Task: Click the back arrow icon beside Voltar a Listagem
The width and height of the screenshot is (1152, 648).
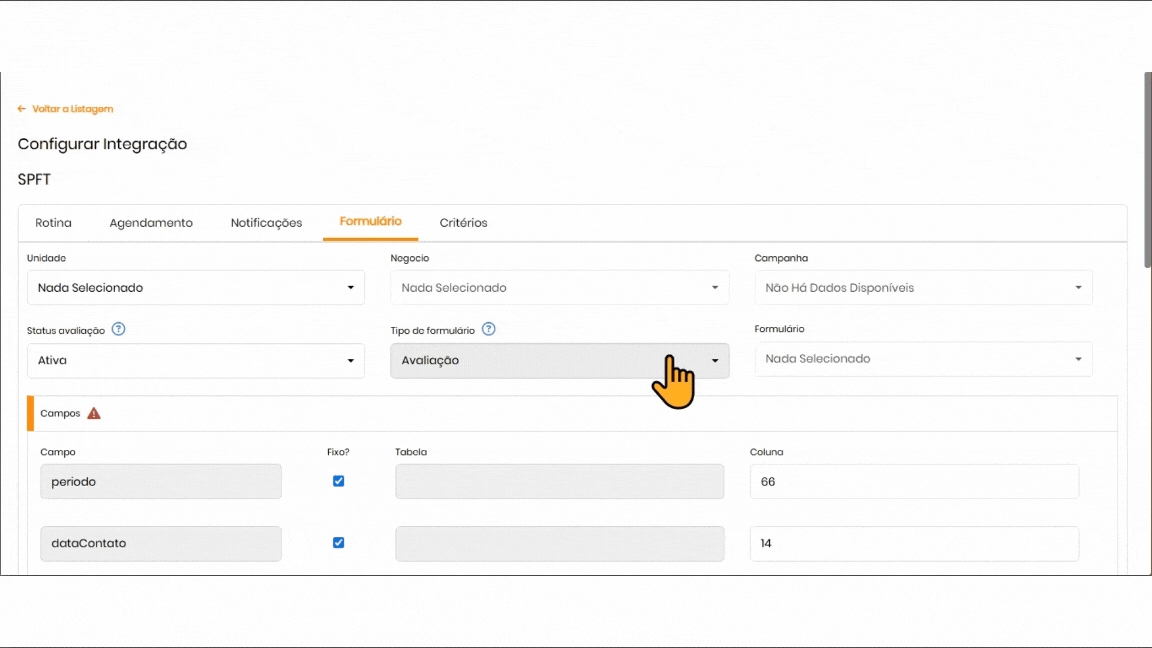Action: point(22,109)
